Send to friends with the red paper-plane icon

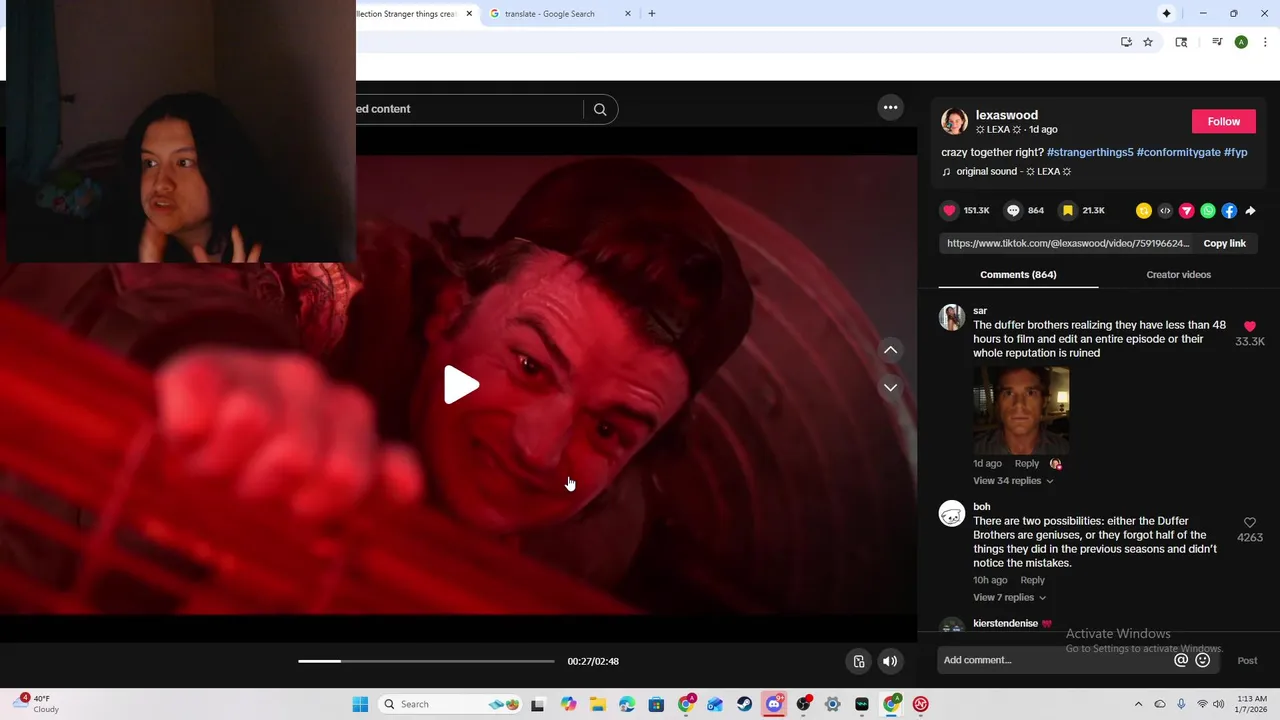(1187, 210)
